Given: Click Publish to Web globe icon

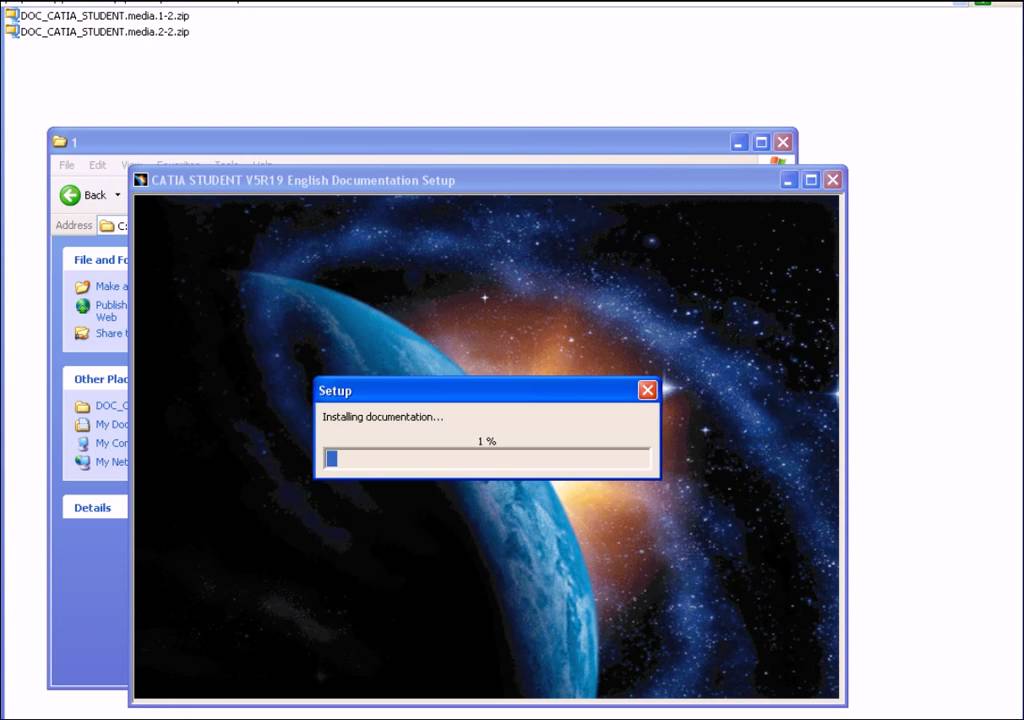Looking at the screenshot, I should [x=82, y=306].
